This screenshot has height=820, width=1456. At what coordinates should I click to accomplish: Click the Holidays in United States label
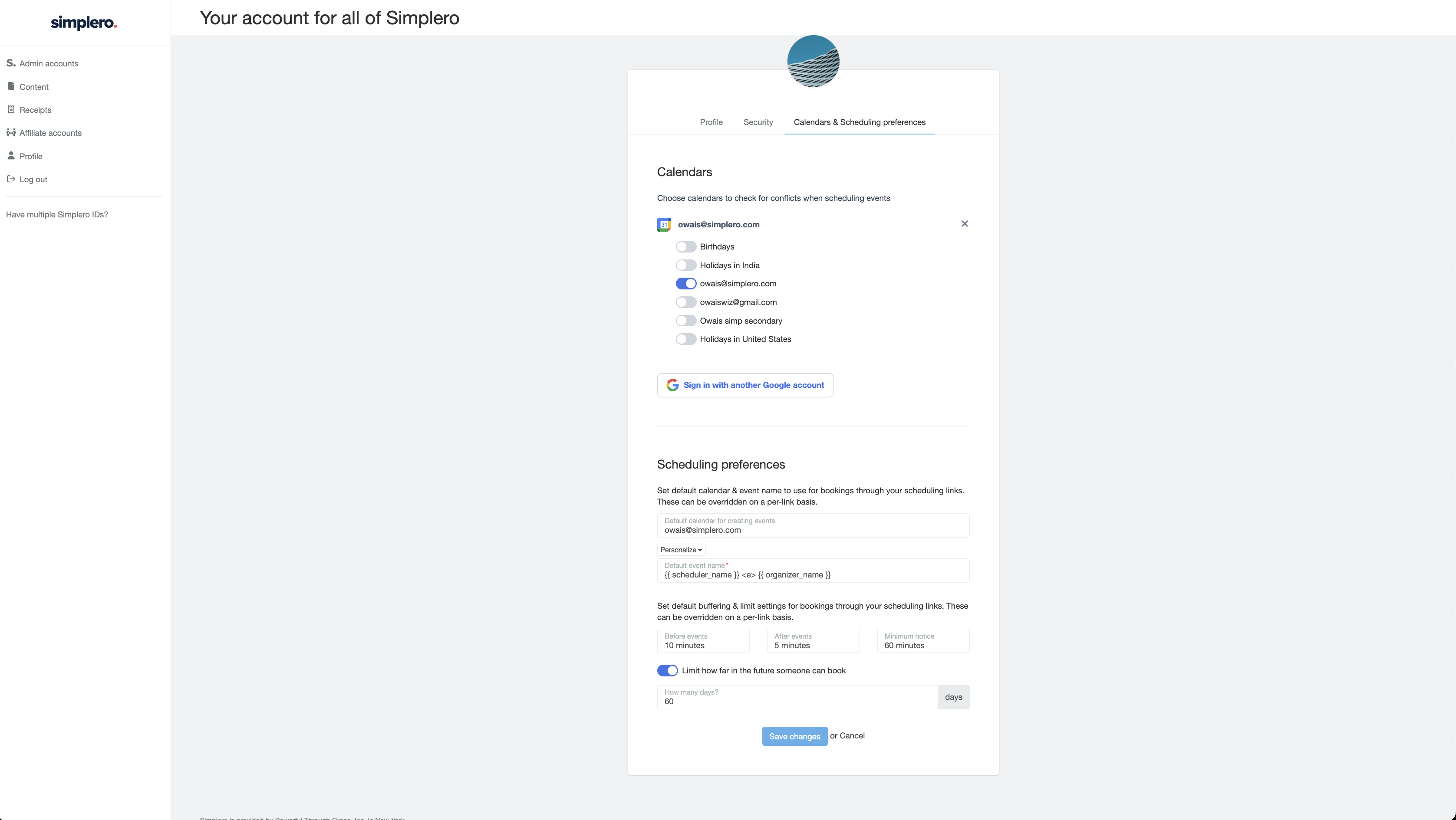[x=745, y=339]
